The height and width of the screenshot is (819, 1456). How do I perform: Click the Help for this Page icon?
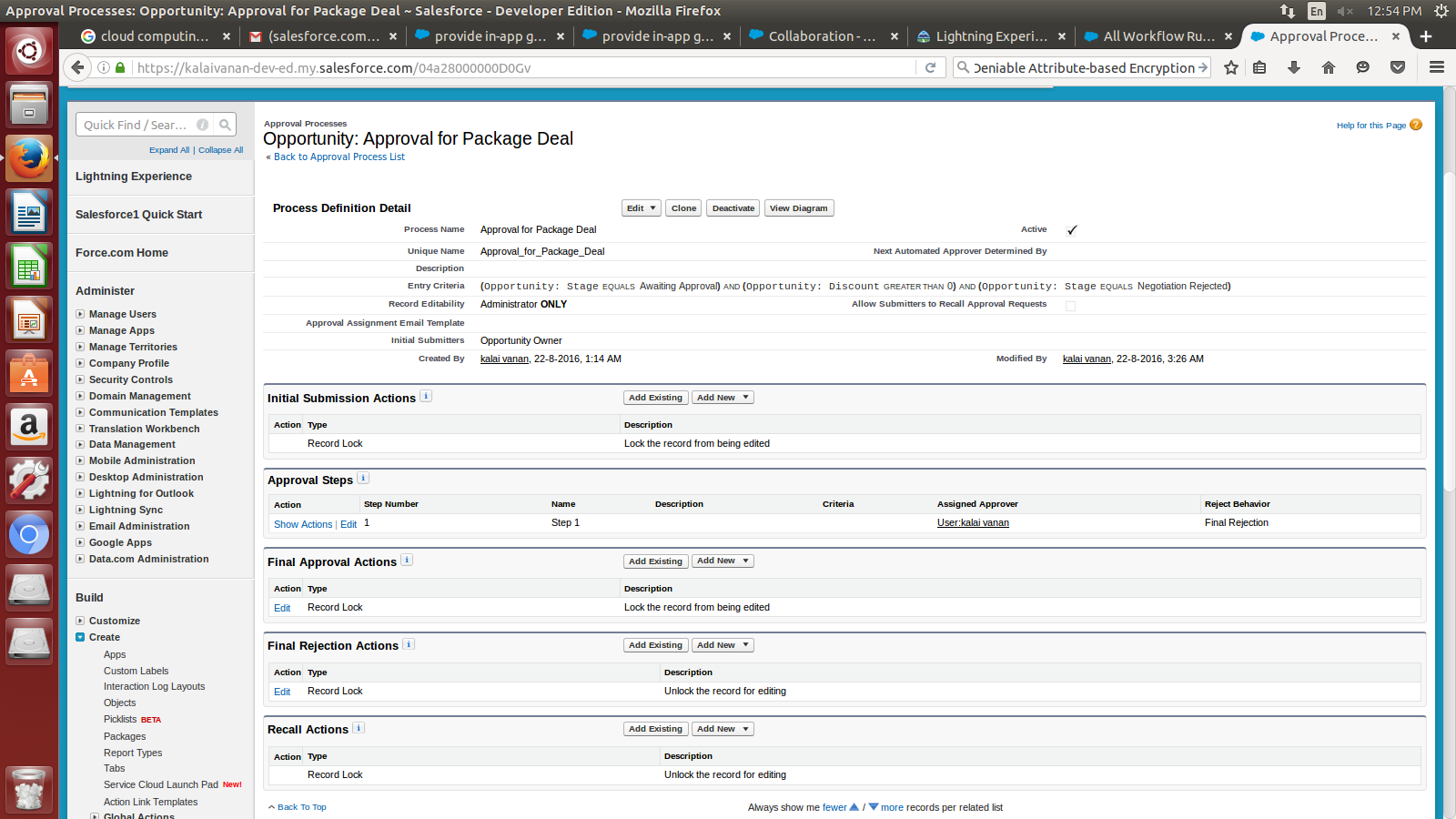(x=1415, y=125)
